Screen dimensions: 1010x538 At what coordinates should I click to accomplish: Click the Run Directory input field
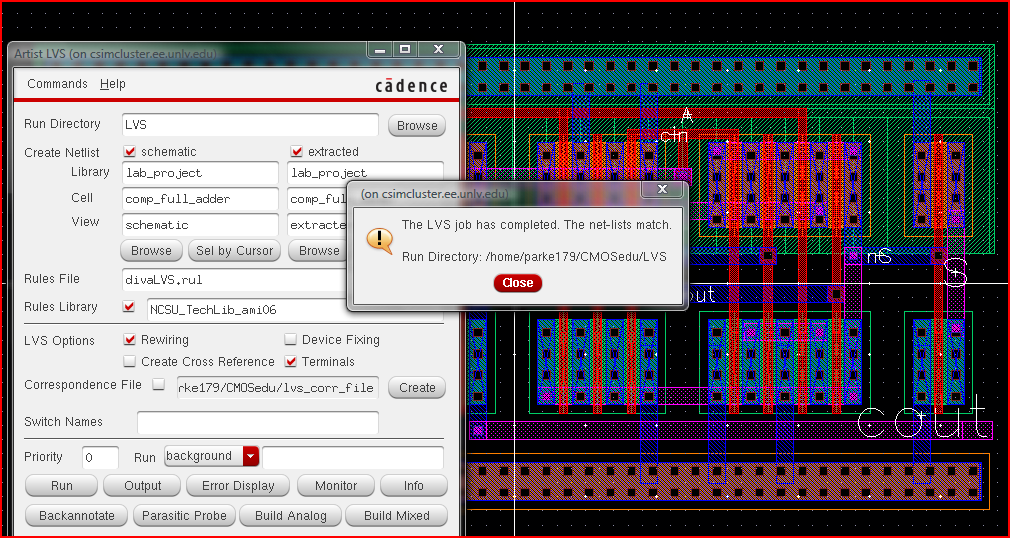(x=249, y=125)
